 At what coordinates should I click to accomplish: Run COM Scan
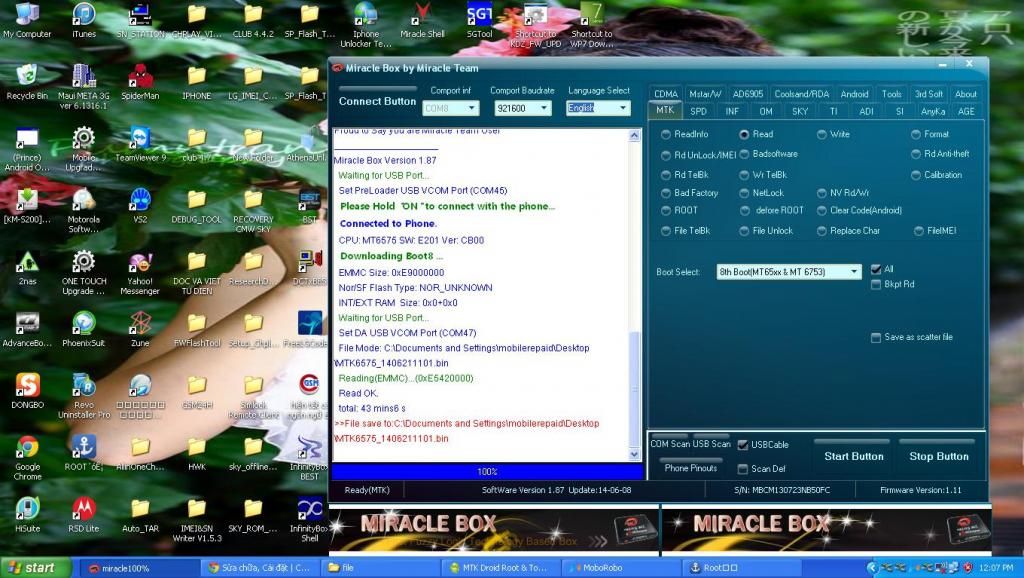[670, 443]
